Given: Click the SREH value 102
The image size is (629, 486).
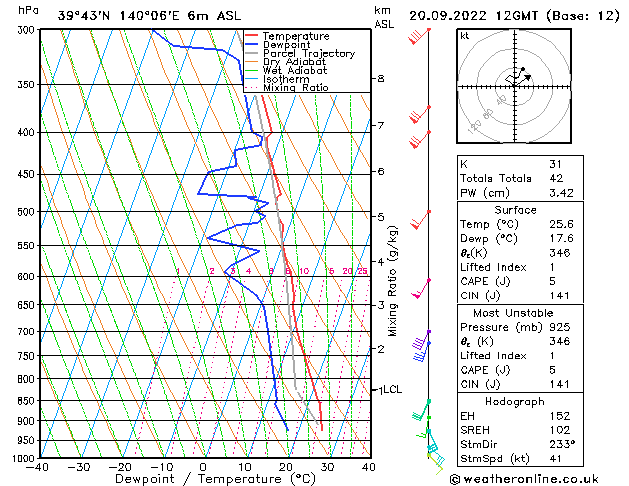Looking at the screenshot, I should point(560,430).
